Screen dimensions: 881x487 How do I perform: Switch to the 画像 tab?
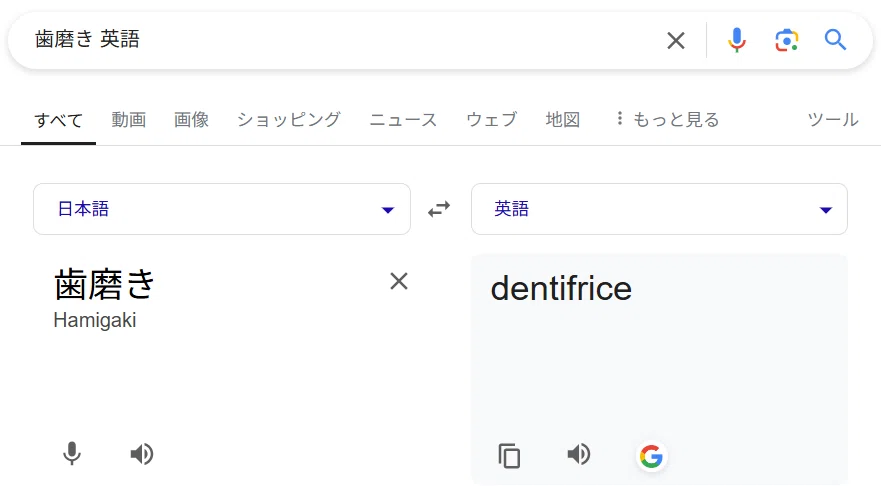pyautogui.click(x=192, y=120)
